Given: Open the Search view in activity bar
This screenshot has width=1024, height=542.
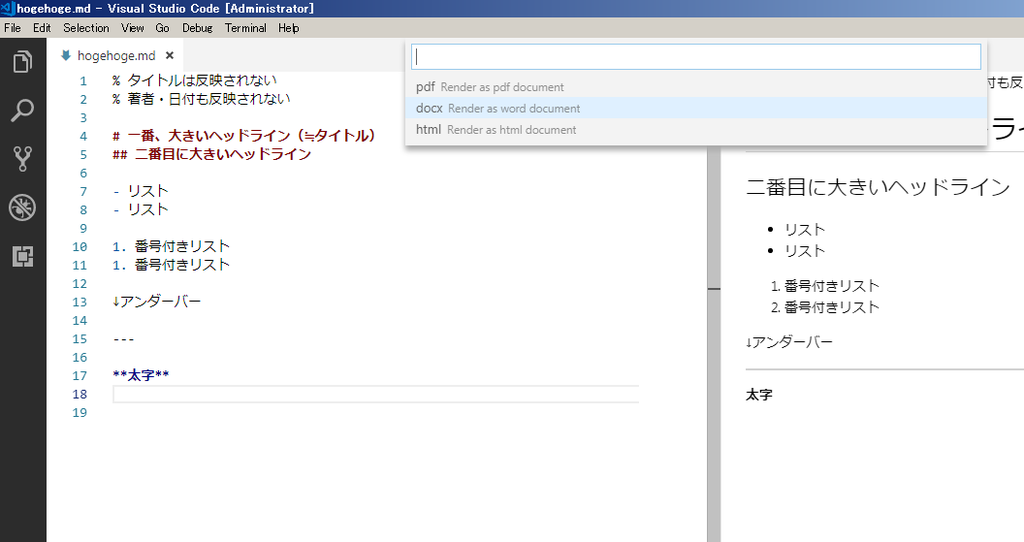Looking at the screenshot, I should click(22, 110).
